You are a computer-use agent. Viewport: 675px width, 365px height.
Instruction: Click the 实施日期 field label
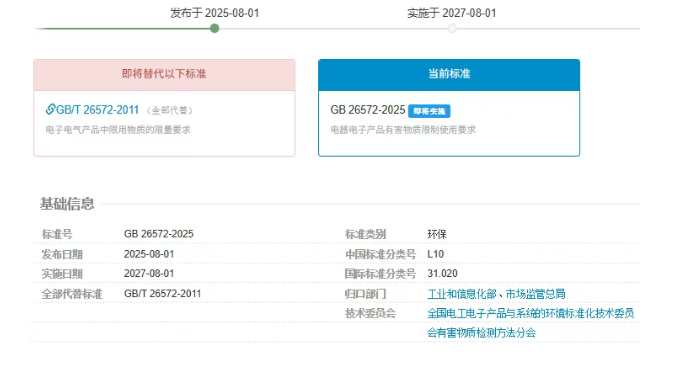62,274
